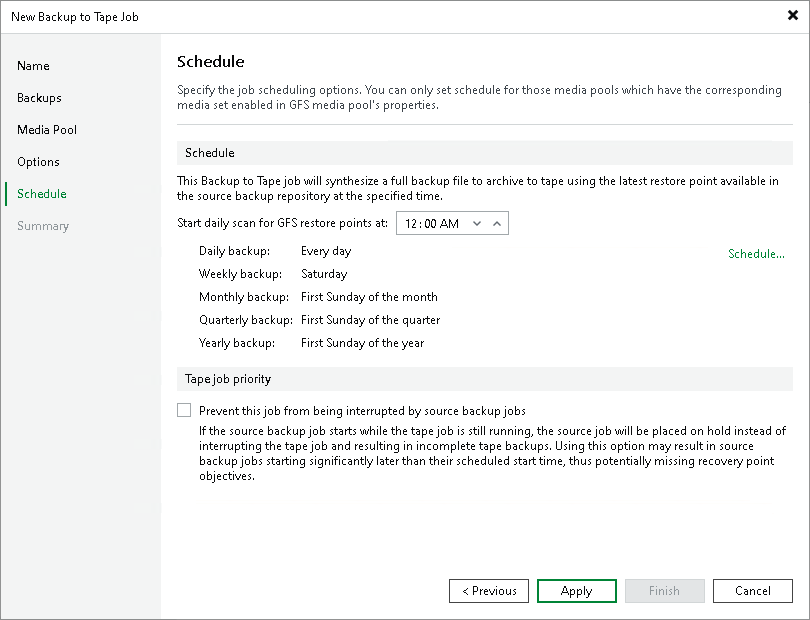
Task: Select the 12:00 AM time value
Action: pos(430,223)
